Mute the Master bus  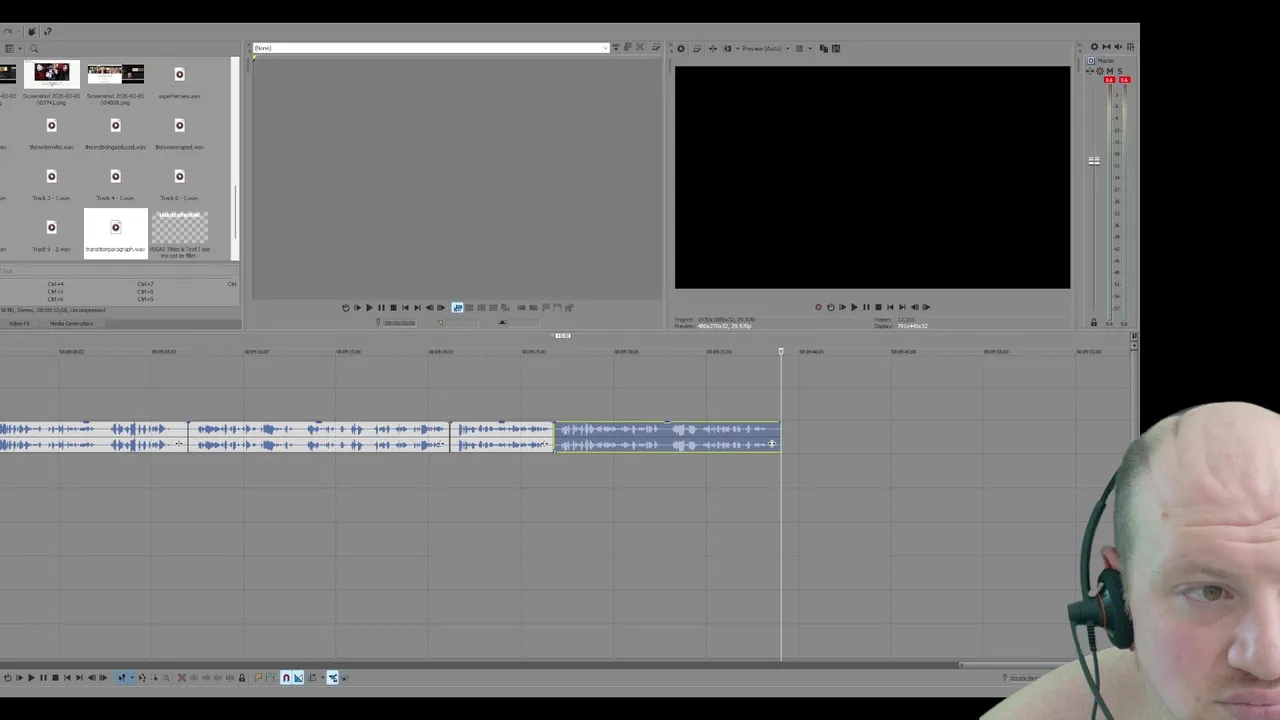pyautogui.click(x=1110, y=71)
